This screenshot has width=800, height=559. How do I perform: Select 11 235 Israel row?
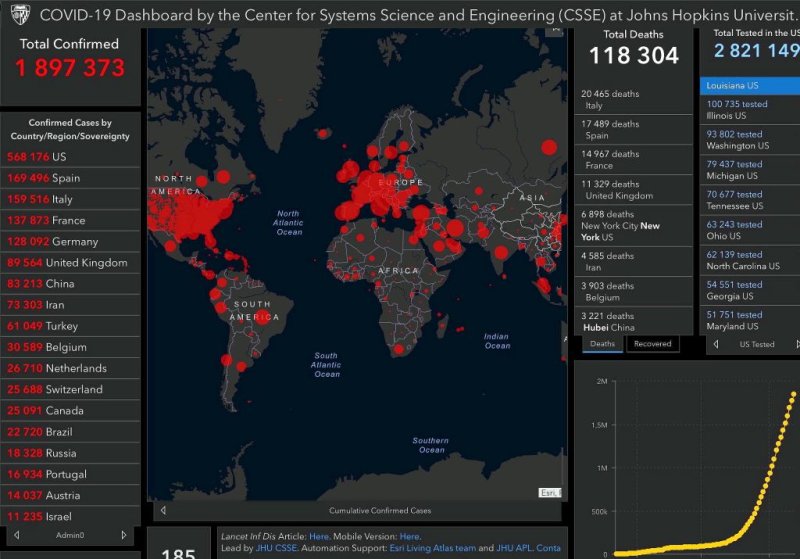(70, 517)
